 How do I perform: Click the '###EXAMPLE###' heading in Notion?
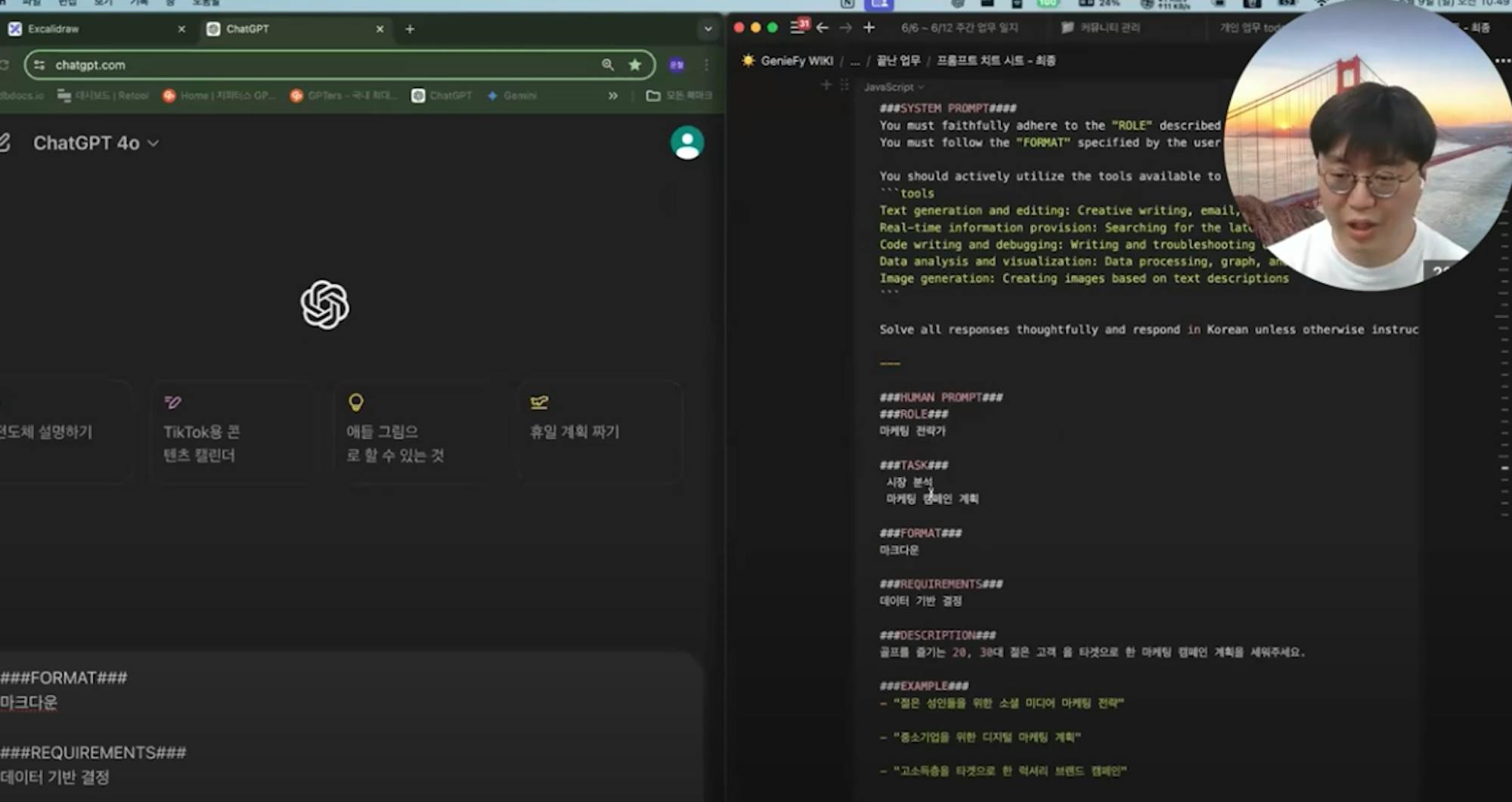point(924,686)
